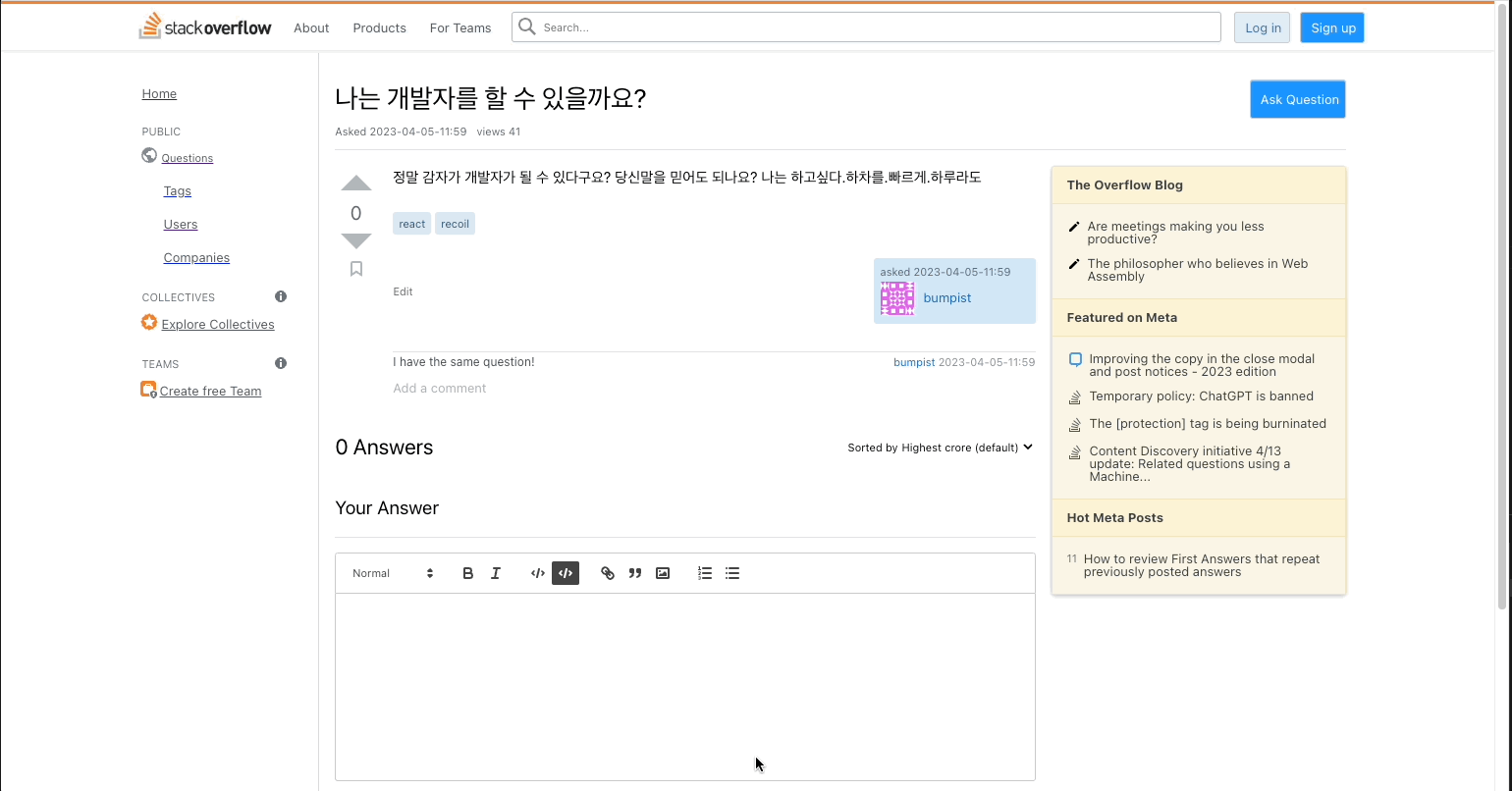
Task: Click the recoil tag
Action: 455,224
